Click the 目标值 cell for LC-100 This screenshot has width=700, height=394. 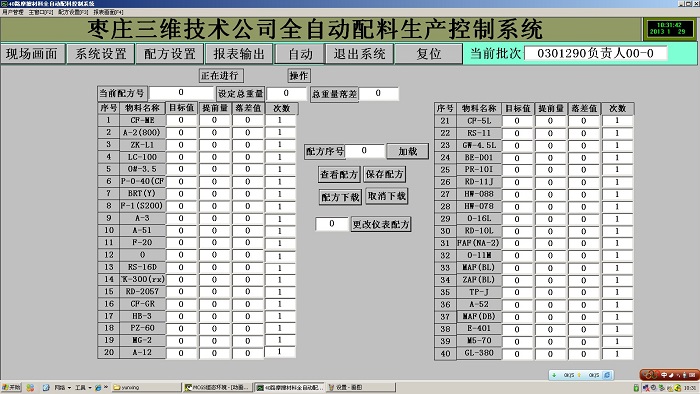(181, 157)
